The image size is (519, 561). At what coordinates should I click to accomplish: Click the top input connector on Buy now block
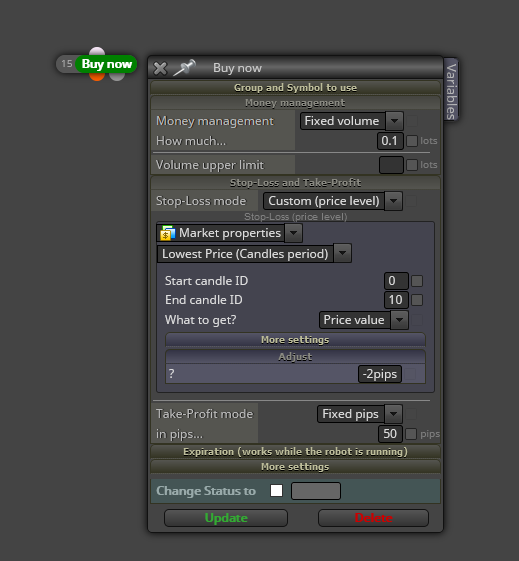point(97,52)
